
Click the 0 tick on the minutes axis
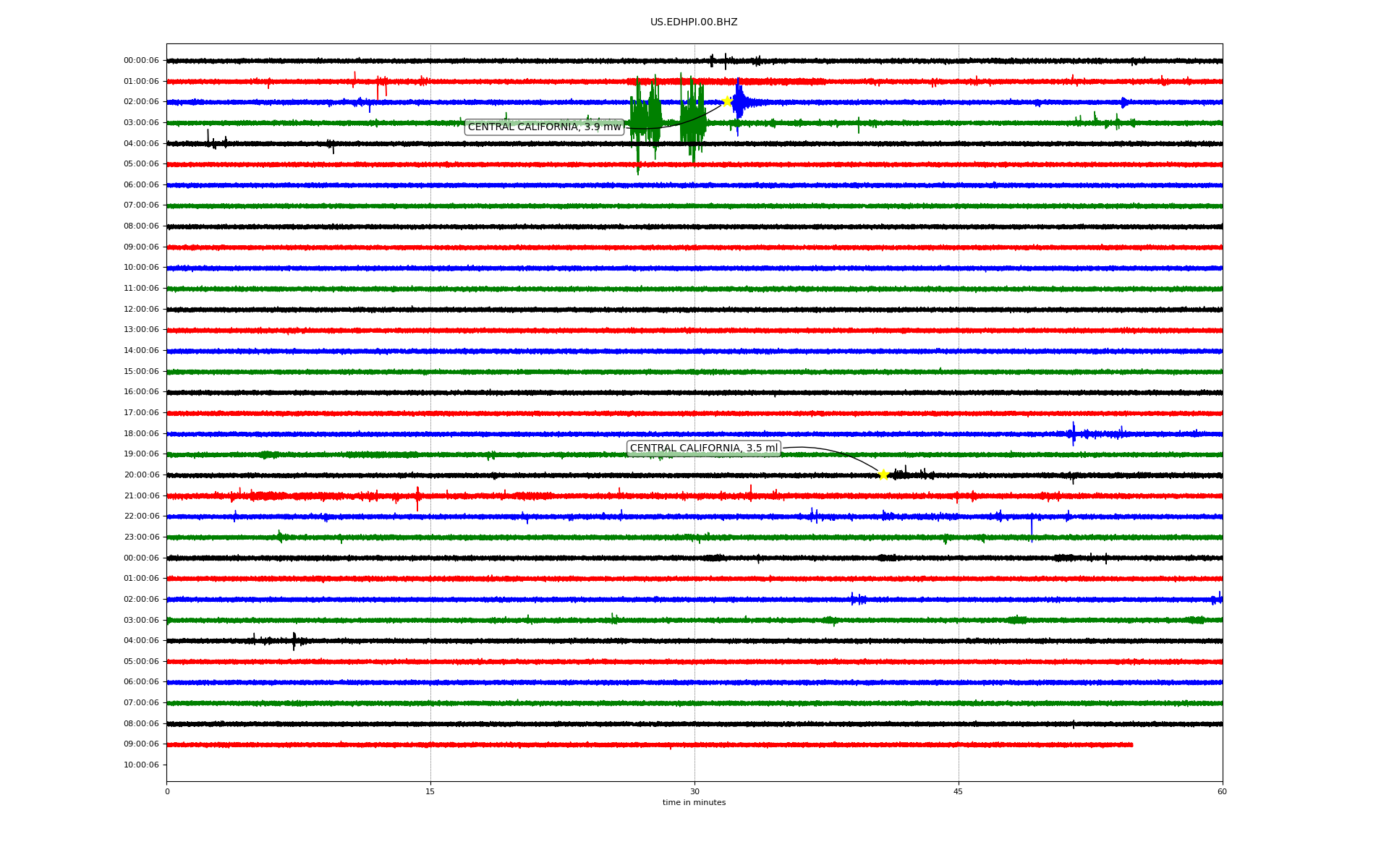[167, 791]
